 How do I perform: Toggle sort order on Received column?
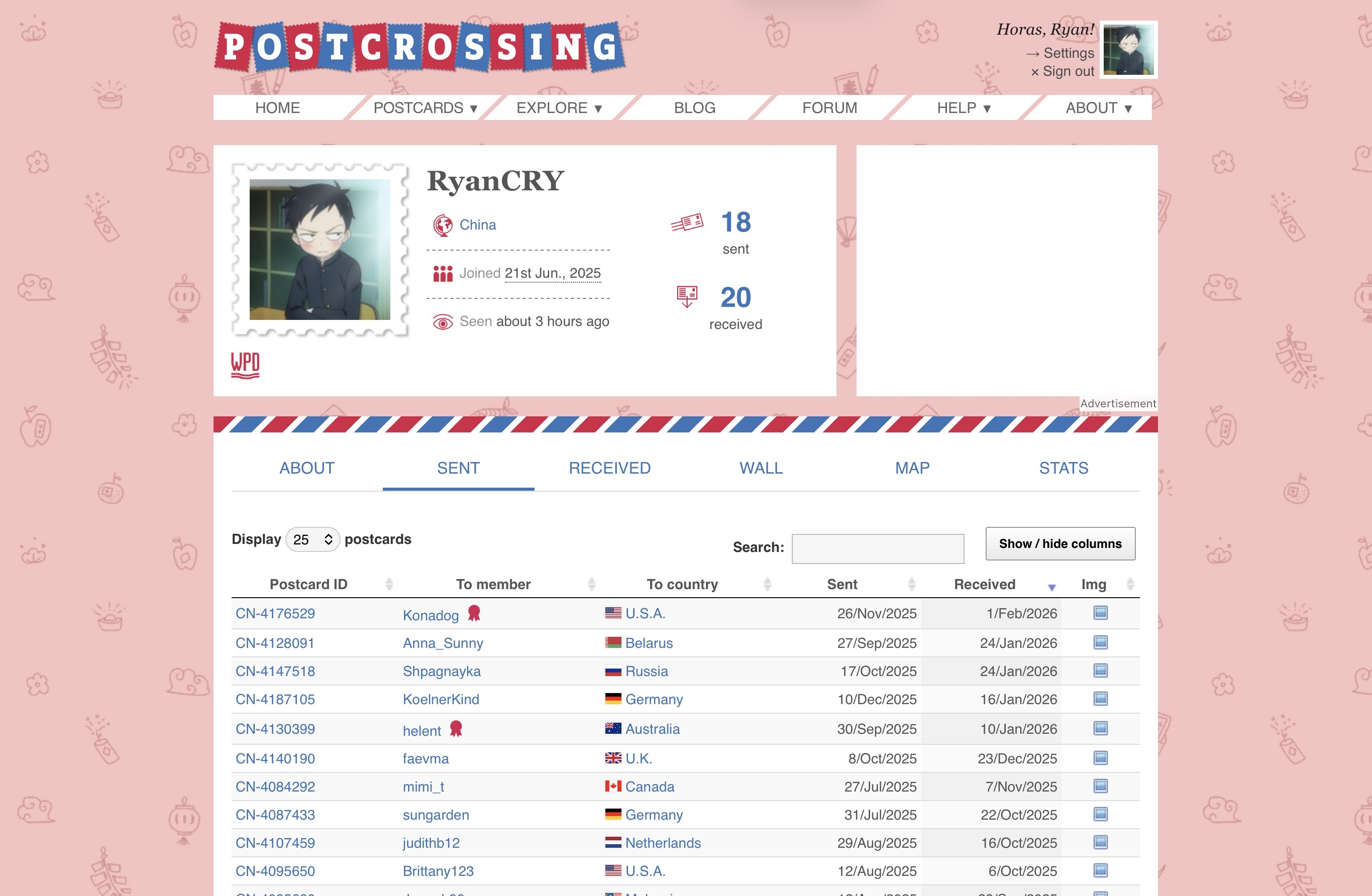pyautogui.click(x=985, y=584)
